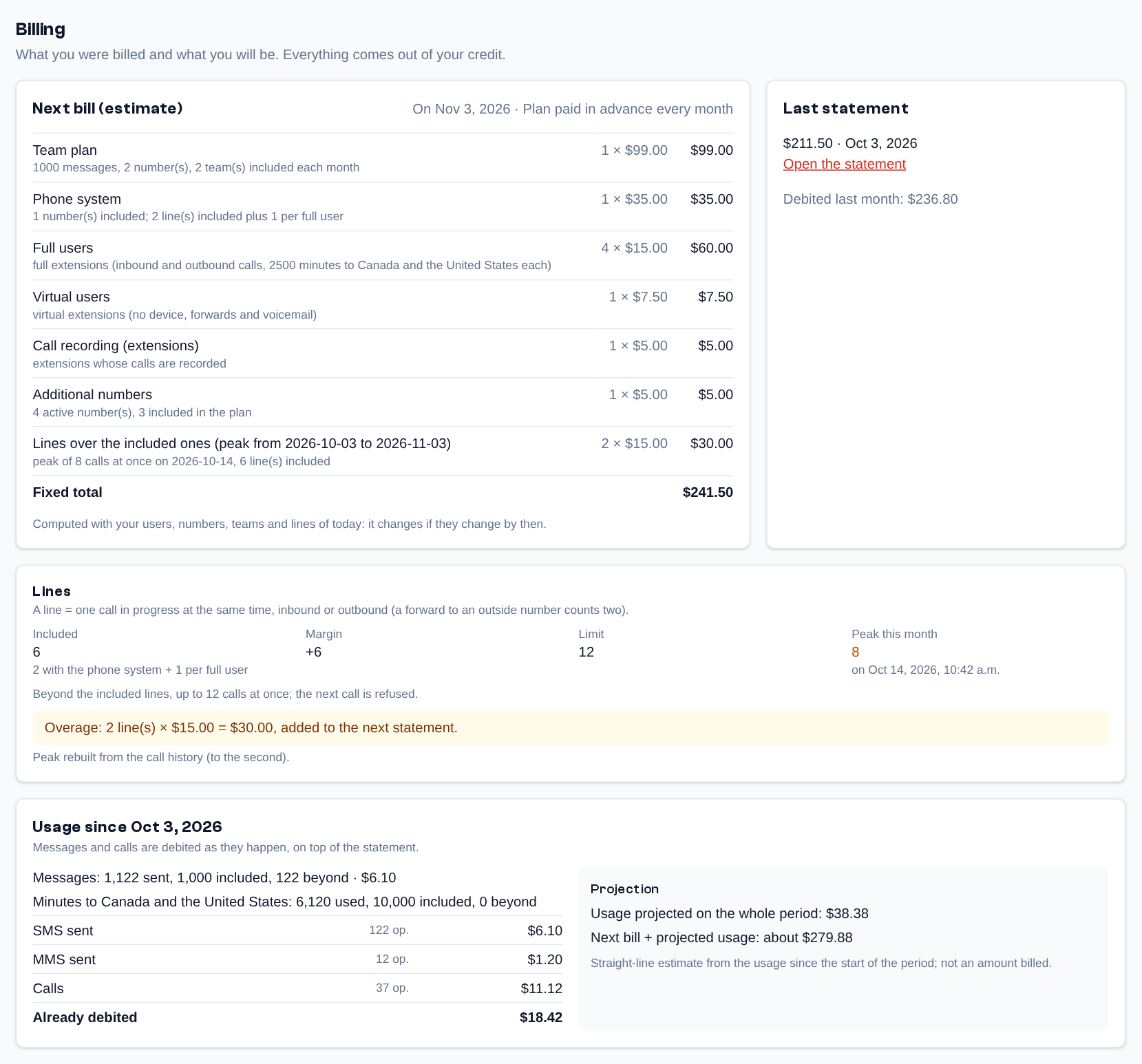1142x1064 pixels.
Task: Click the Full users line item
Action: [x=383, y=255]
